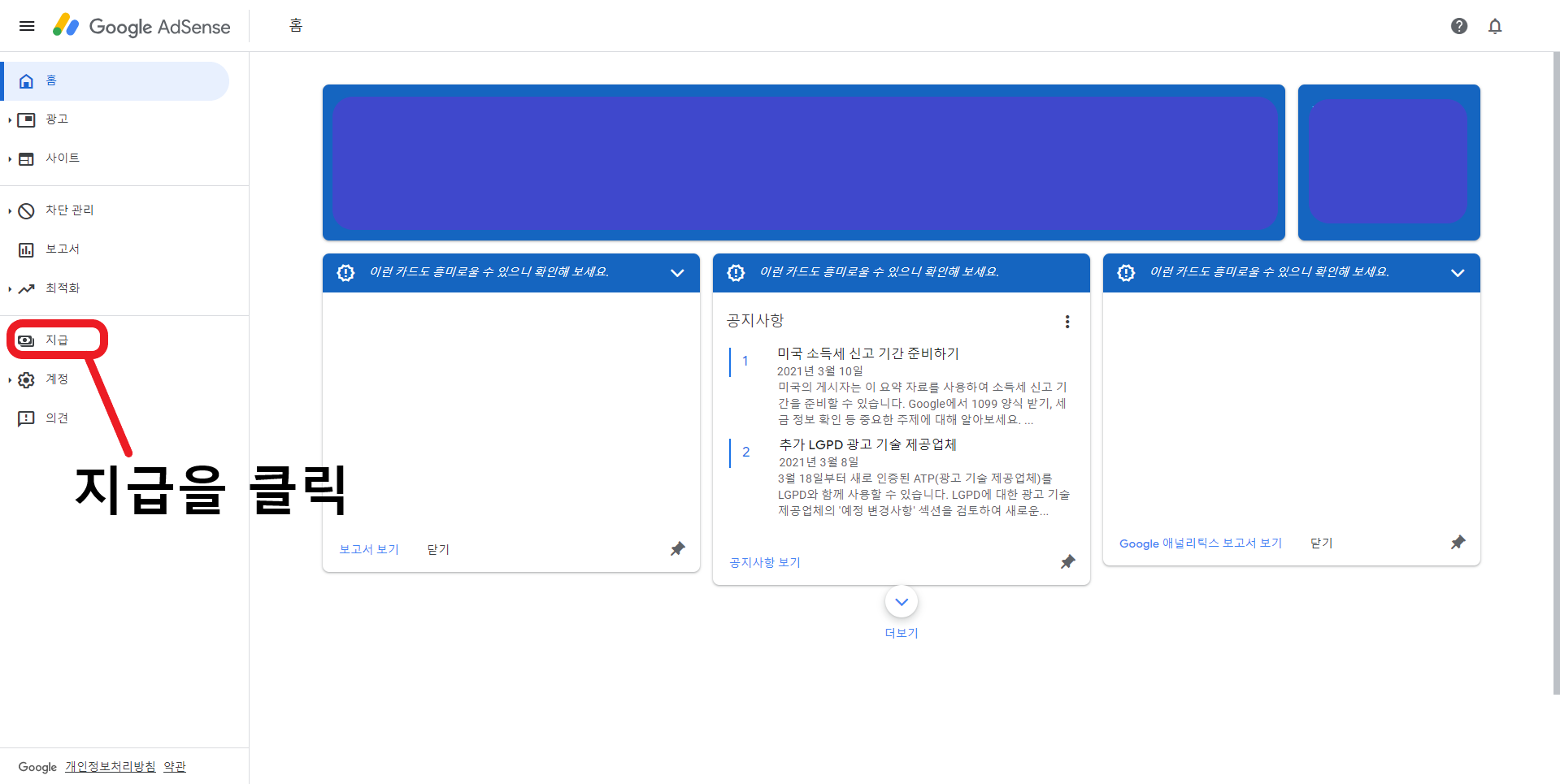Viewport: 1560px width, 784px height.
Task: Open the hamburger main menu
Action: click(x=27, y=26)
